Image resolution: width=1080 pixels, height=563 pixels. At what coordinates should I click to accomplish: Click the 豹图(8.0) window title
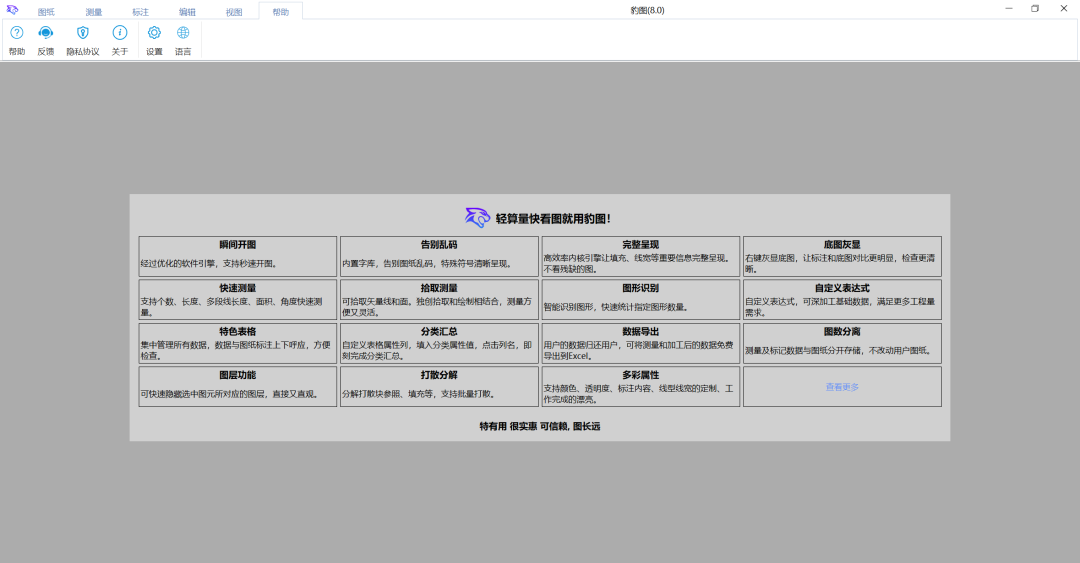[647, 10]
